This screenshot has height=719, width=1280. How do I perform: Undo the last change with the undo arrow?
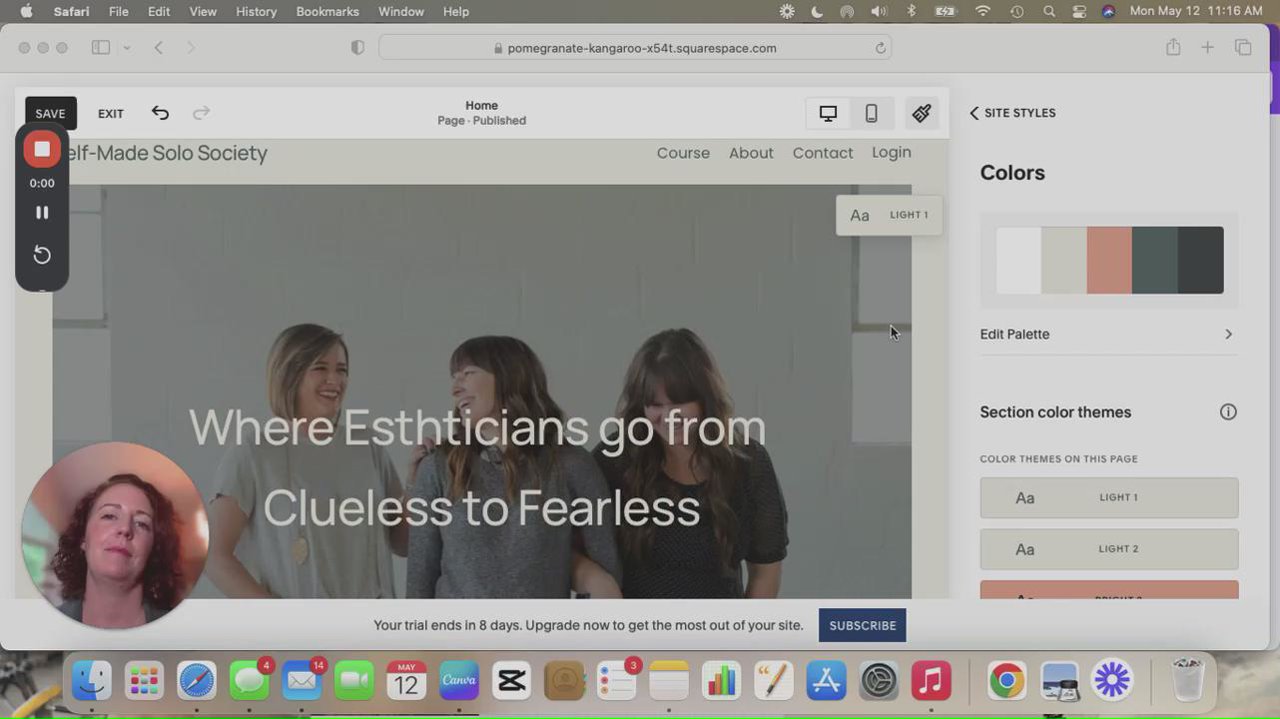(x=160, y=113)
